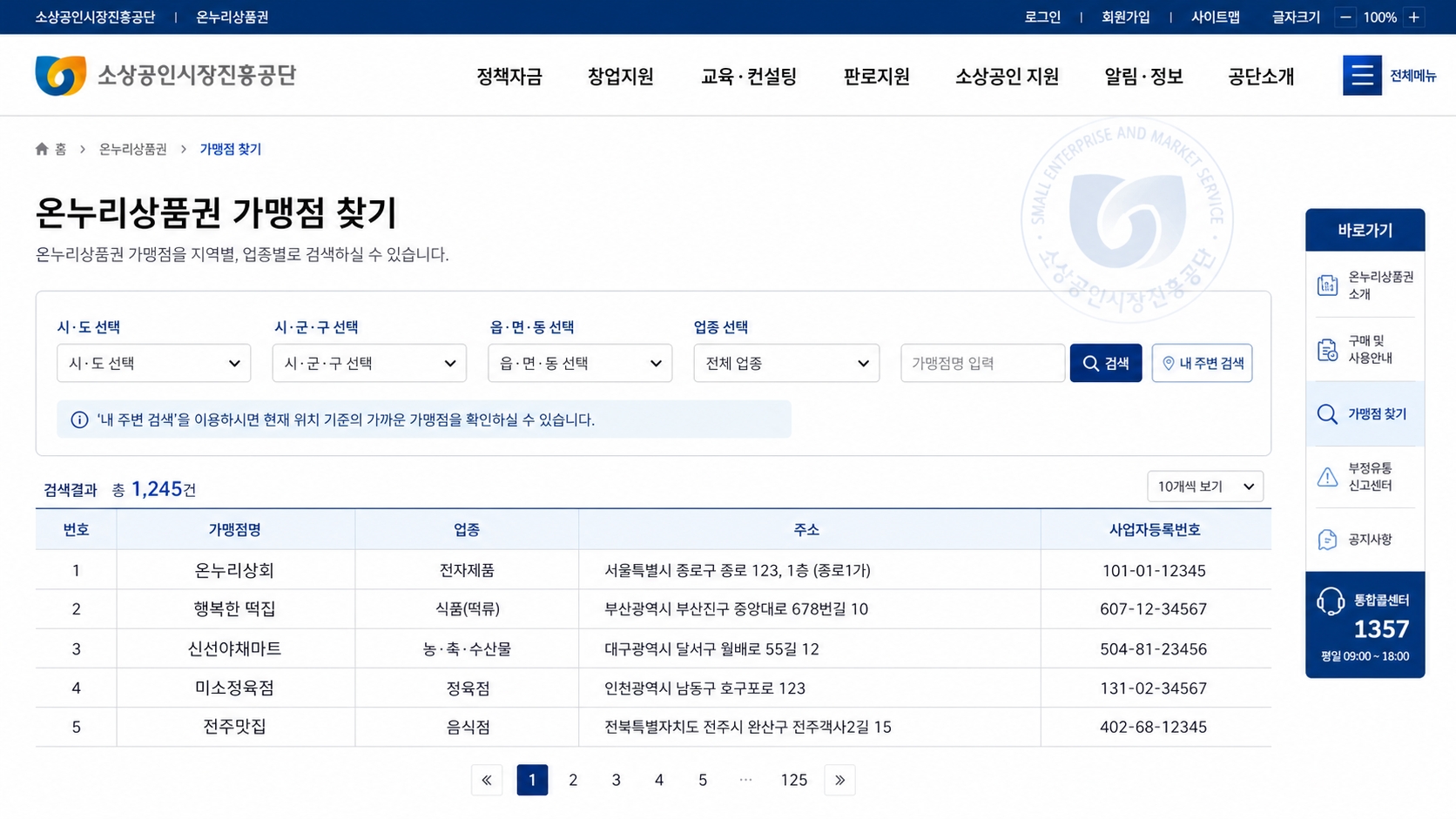Screen dimensions: 1456x819
Task: Click the 통합콜센터 headset icon
Action: coord(1331,601)
